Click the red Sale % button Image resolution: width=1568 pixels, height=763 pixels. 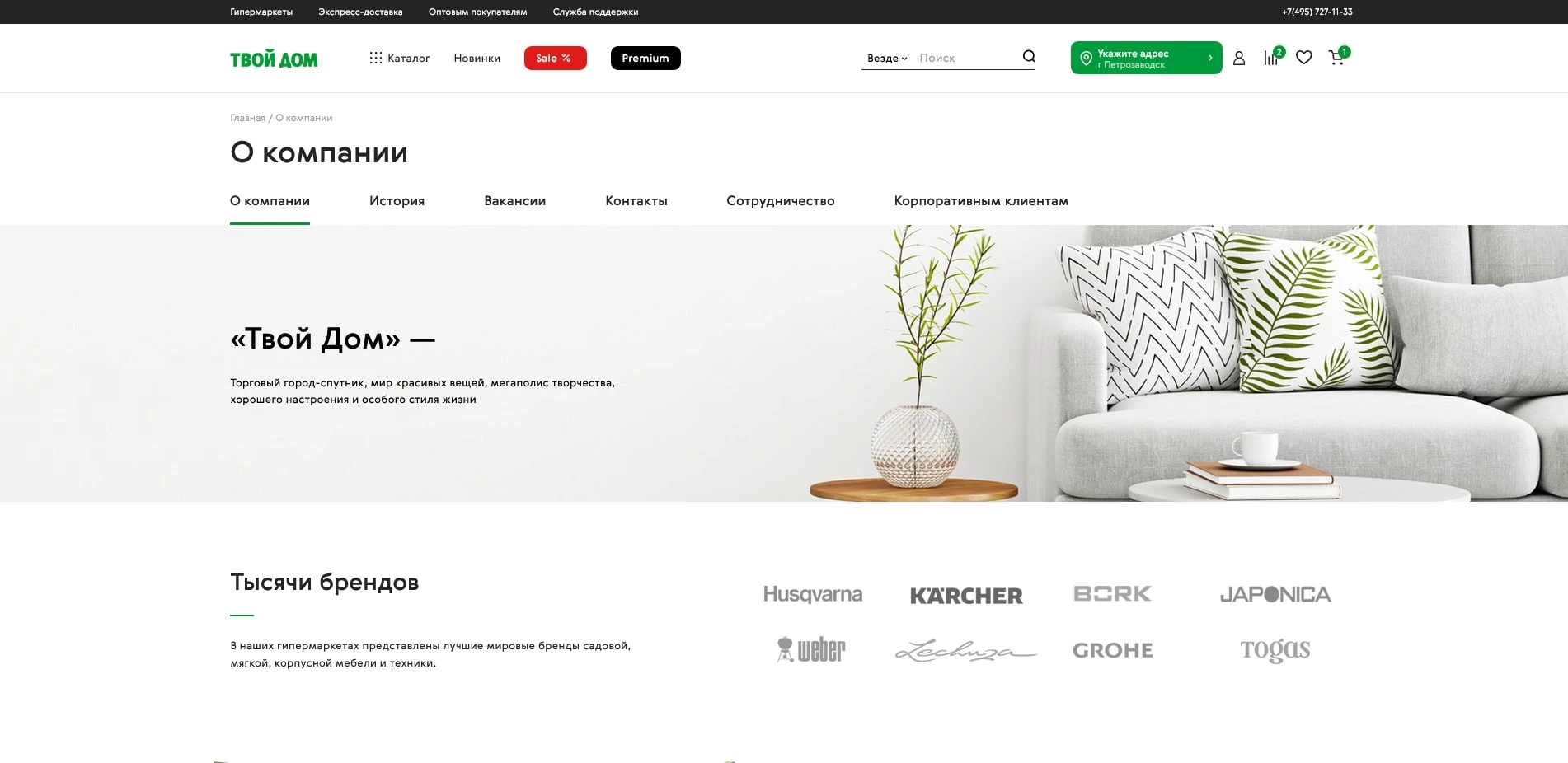556,58
